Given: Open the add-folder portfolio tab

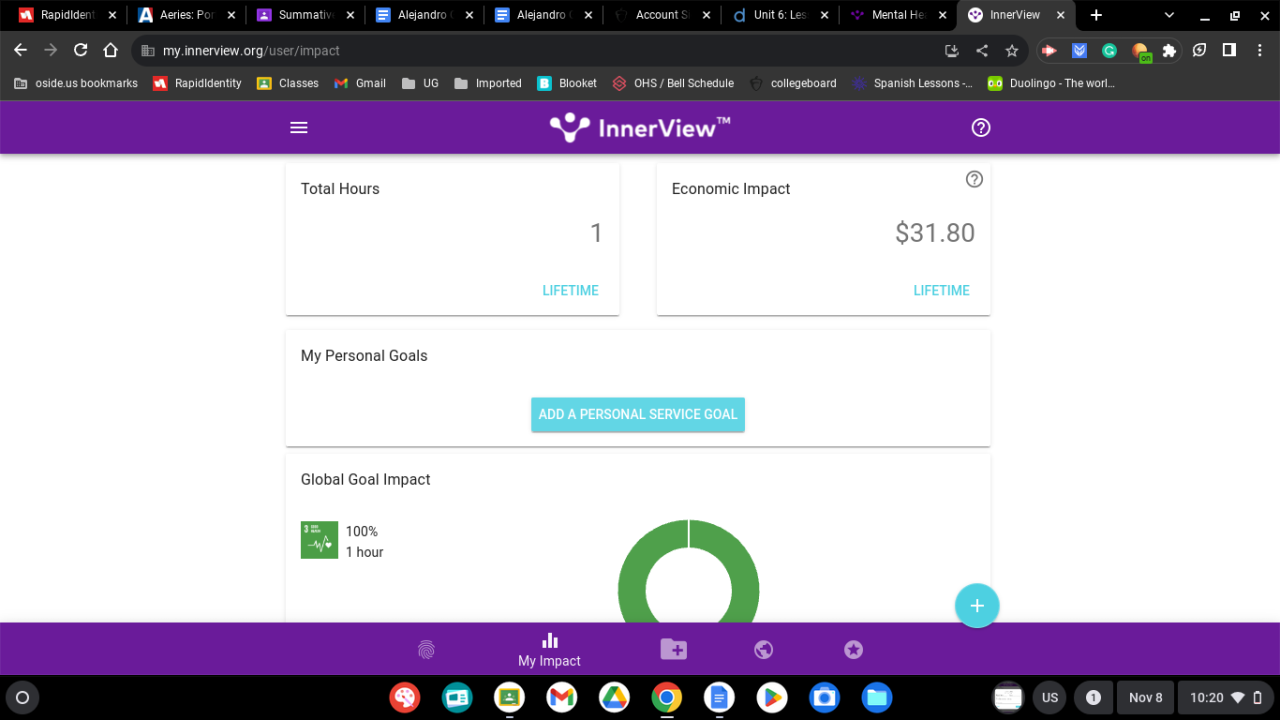Looking at the screenshot, I should 673,650.
